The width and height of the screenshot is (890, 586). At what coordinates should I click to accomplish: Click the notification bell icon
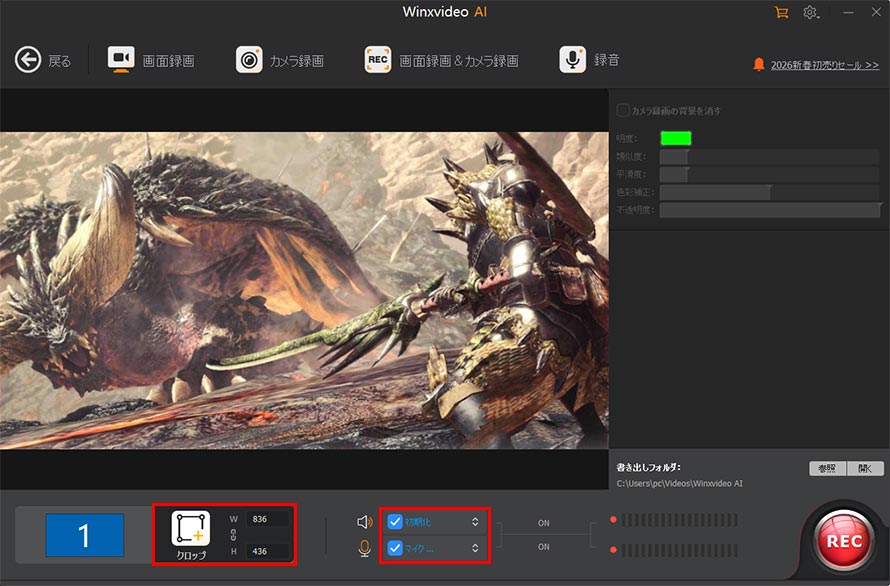click(x=759, y=65)
